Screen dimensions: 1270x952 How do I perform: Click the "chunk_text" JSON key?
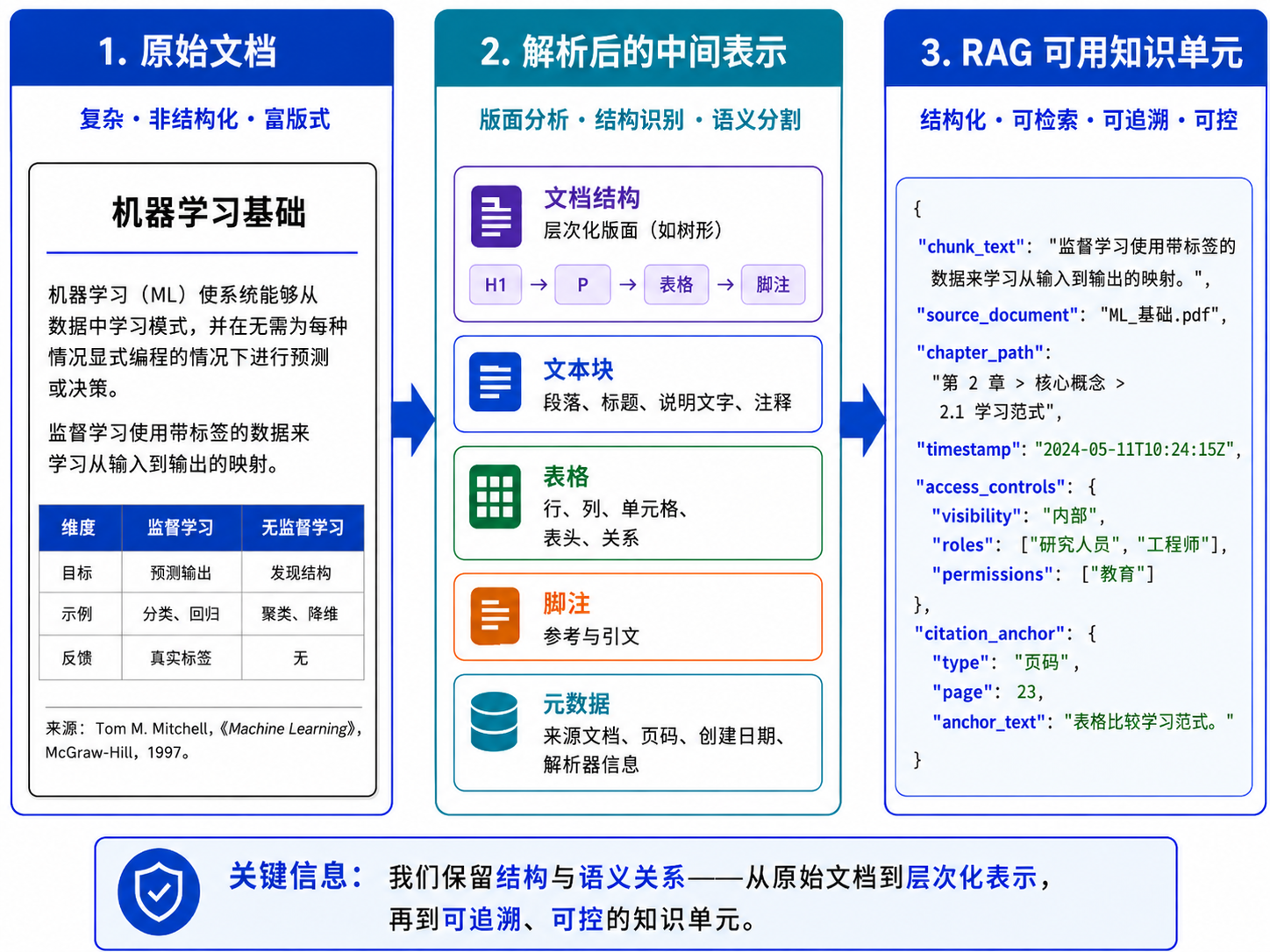coord(971,246)
